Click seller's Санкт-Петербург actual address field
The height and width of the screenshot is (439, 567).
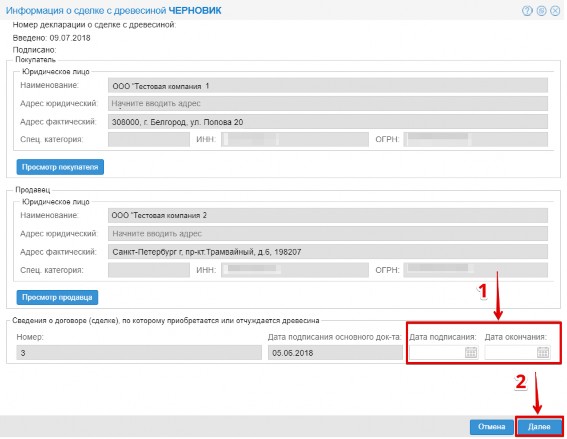328,252
